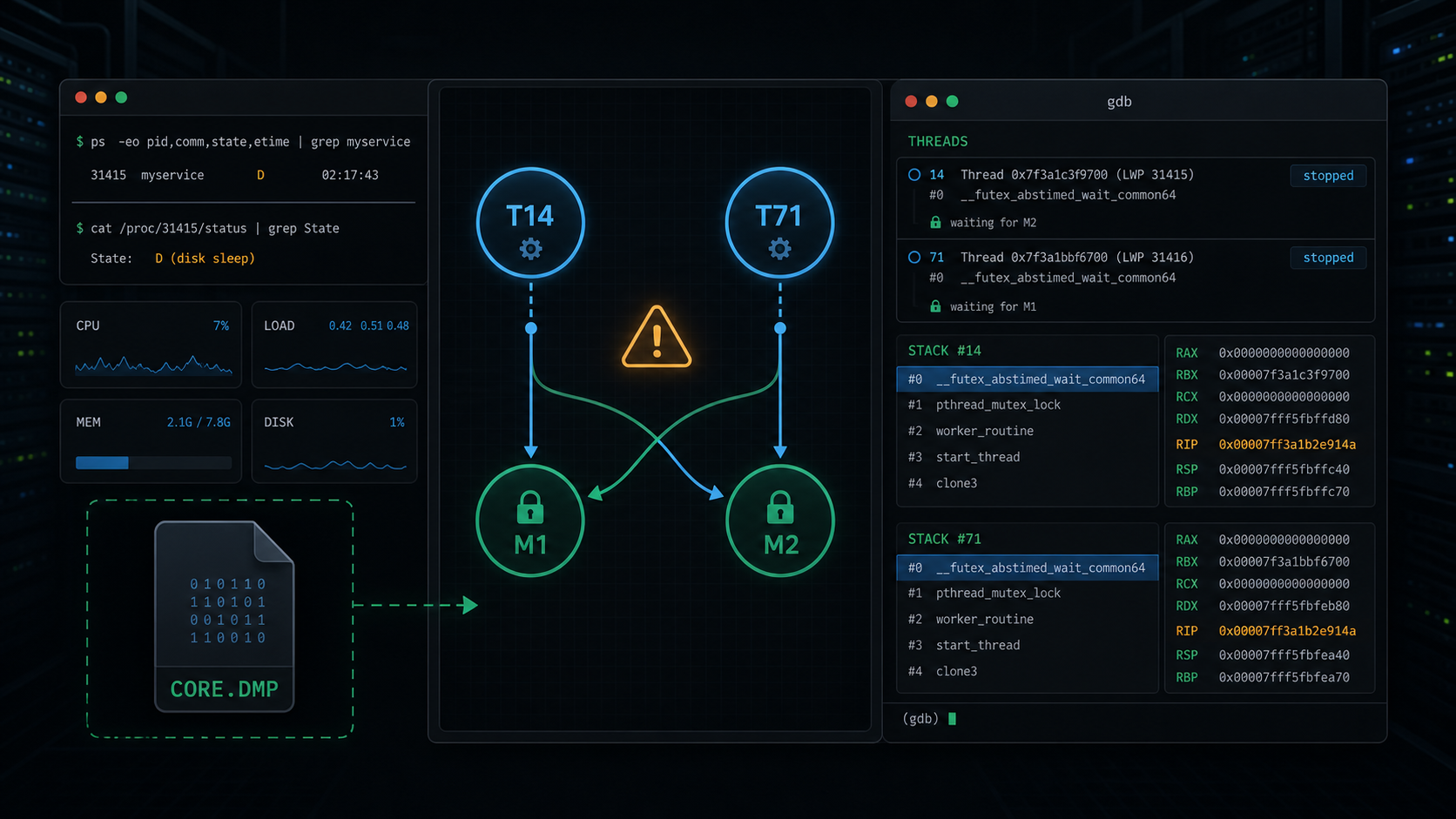Select pthread_mutex_lock frame in STACK #71

[x=1028, y=593]
